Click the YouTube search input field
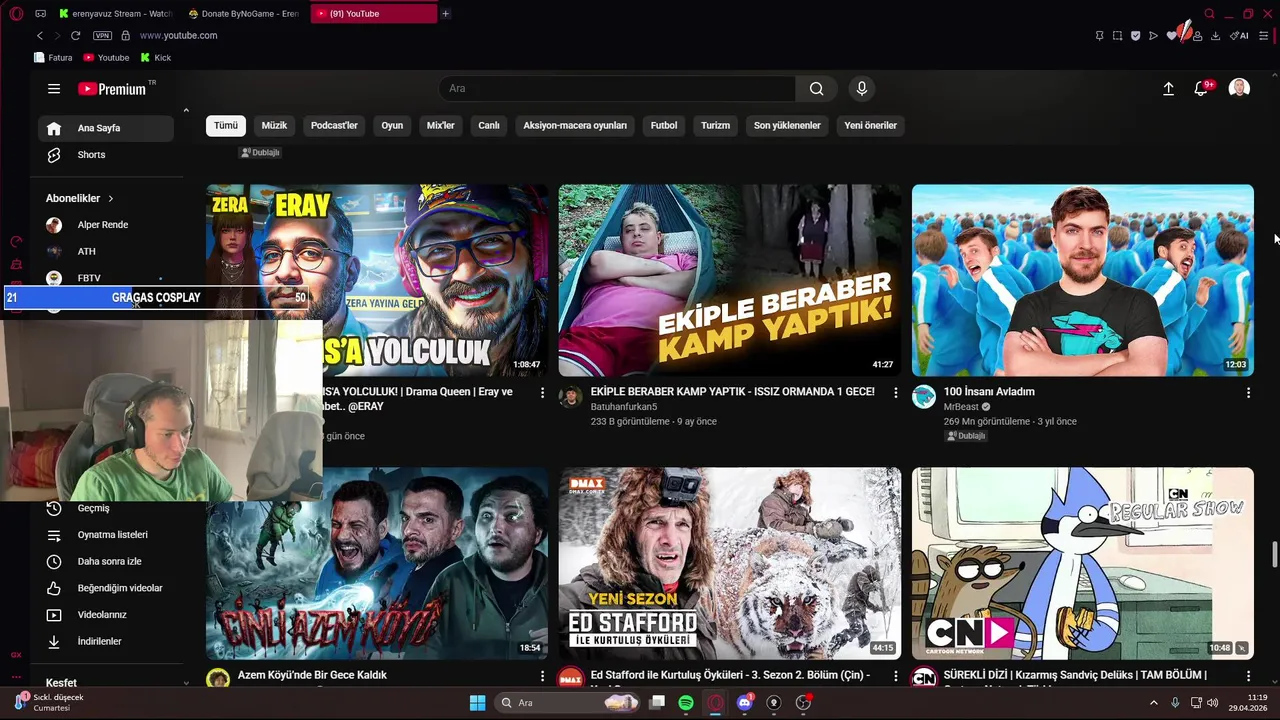Image resolution: width=1280 pixels, height=720 pixels. (617, 89)
